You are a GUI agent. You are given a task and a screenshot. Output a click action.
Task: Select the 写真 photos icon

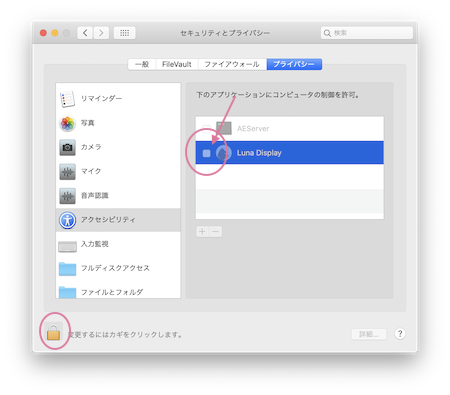point(67,123)
